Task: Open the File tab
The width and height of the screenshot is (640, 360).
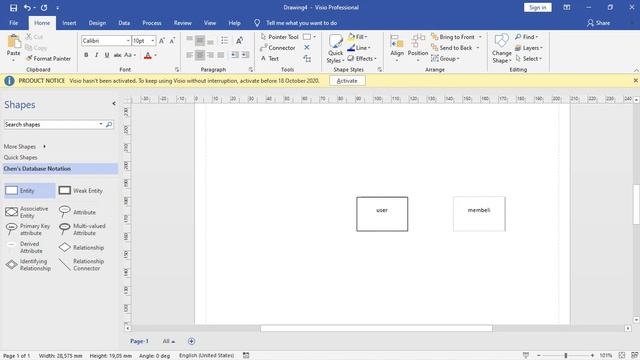Action: (x=13, y=23)
